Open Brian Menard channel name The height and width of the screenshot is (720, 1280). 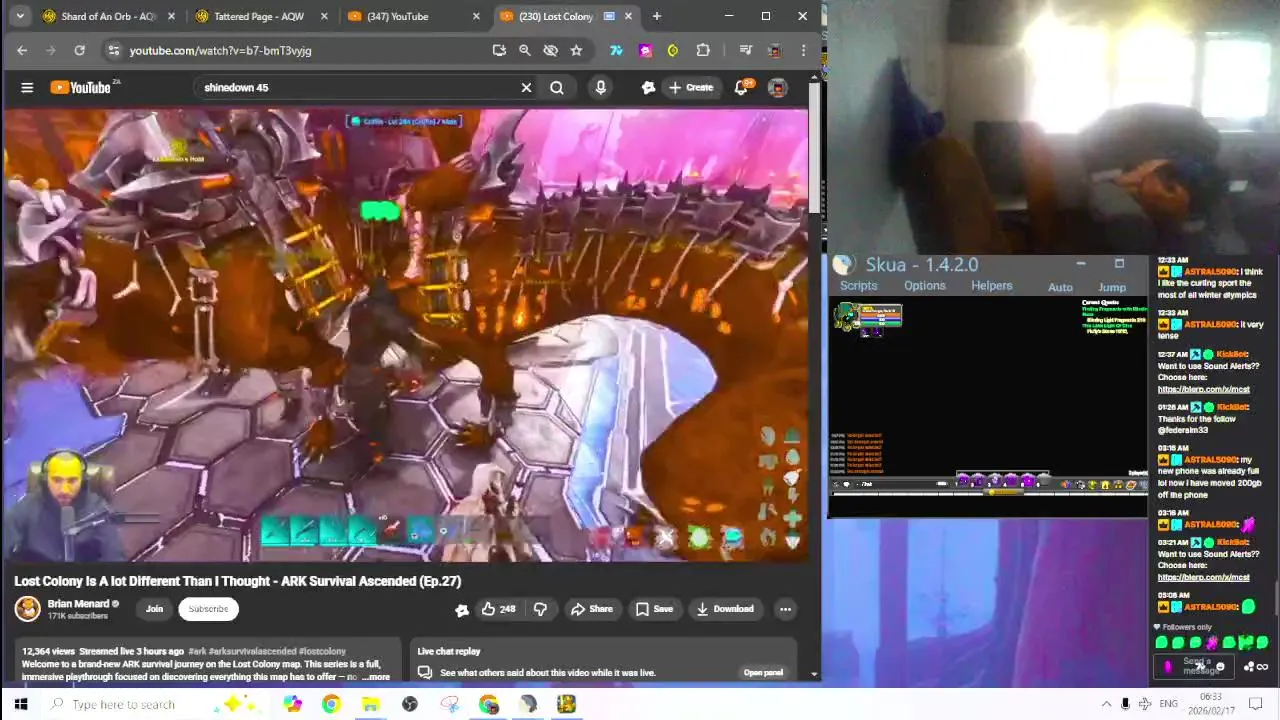pos(78,604)
